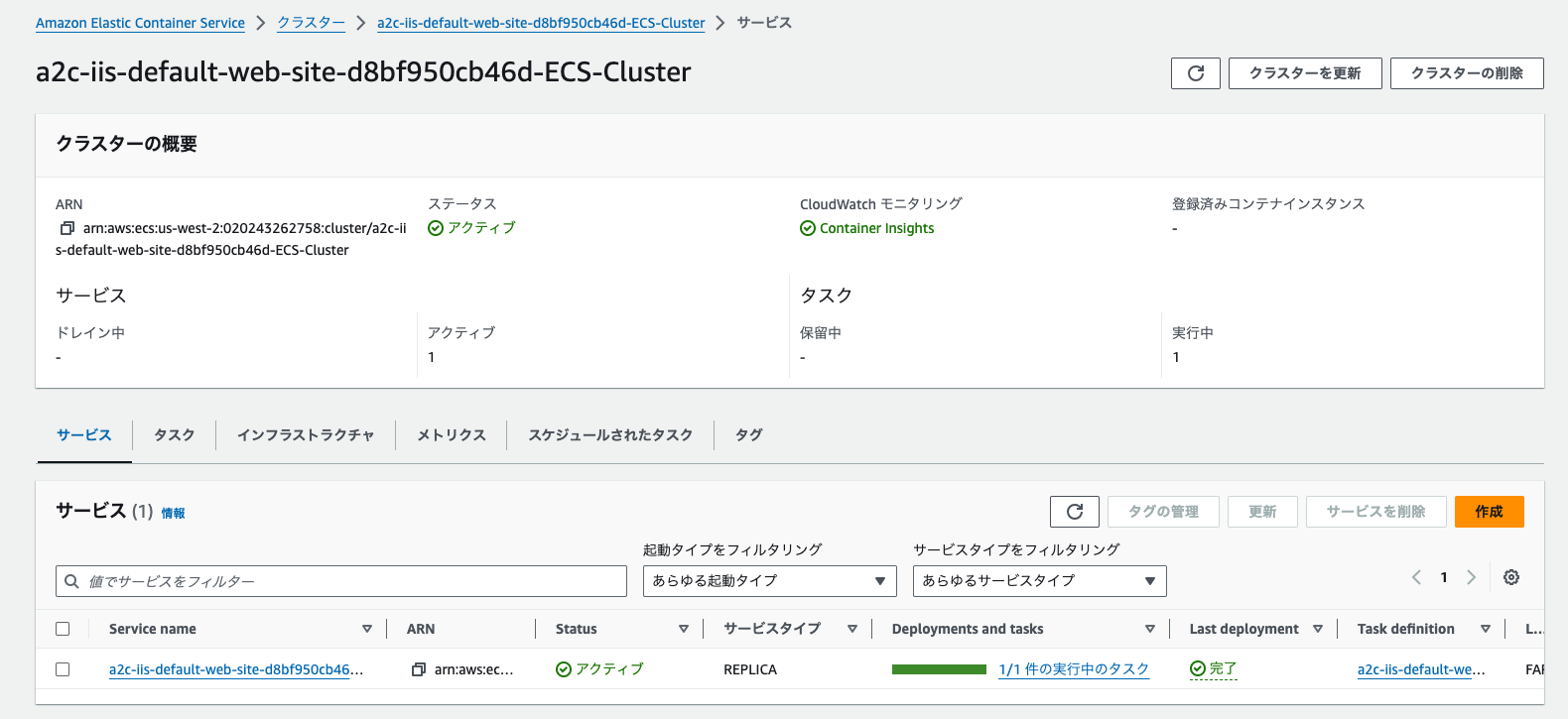Click サービスを削除 button
The height and width of the screenshot is (719, 1568).
[x=1376, y=512]
